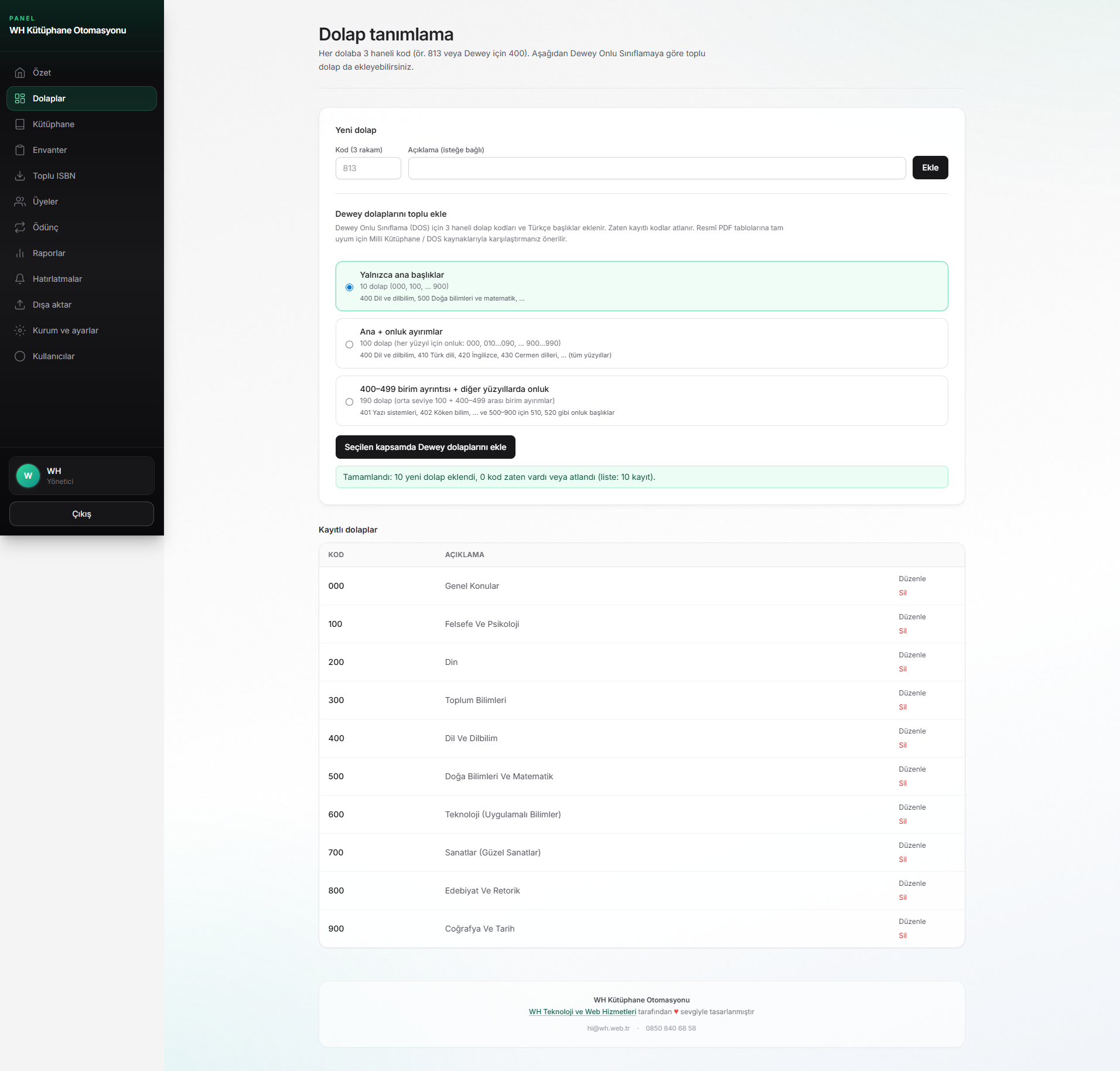This screenshot has width=1120, height=1071.
Task: Click Düzenle for row 300 Toplum Bilimleri
Action: 912,693
